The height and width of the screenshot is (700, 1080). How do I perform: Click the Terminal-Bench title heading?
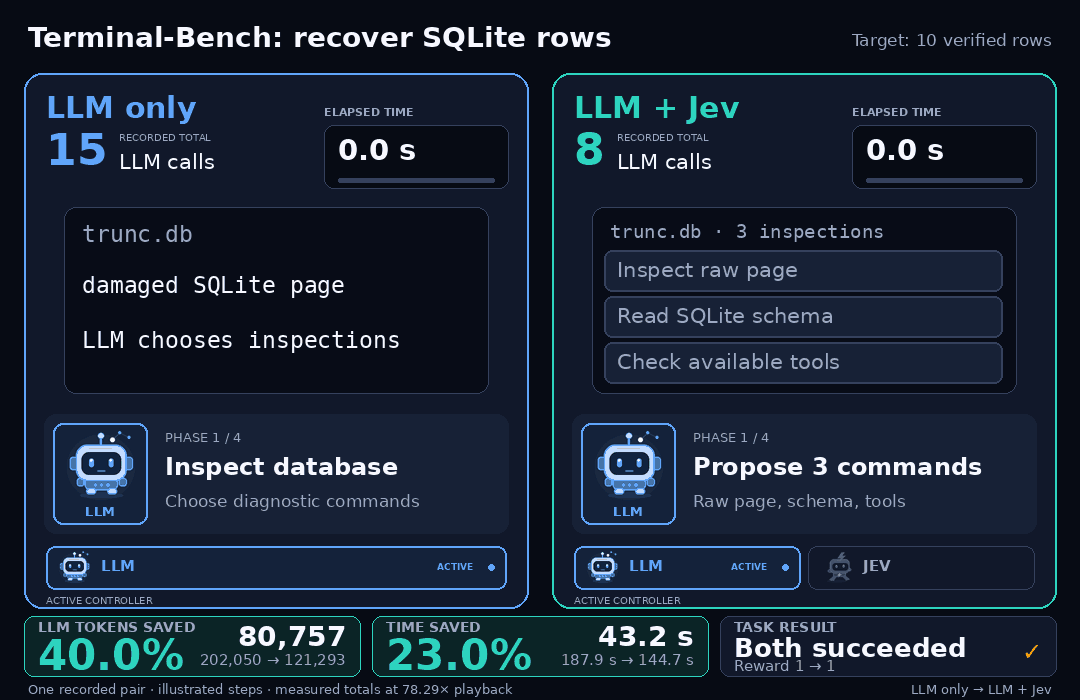point(319,38)
